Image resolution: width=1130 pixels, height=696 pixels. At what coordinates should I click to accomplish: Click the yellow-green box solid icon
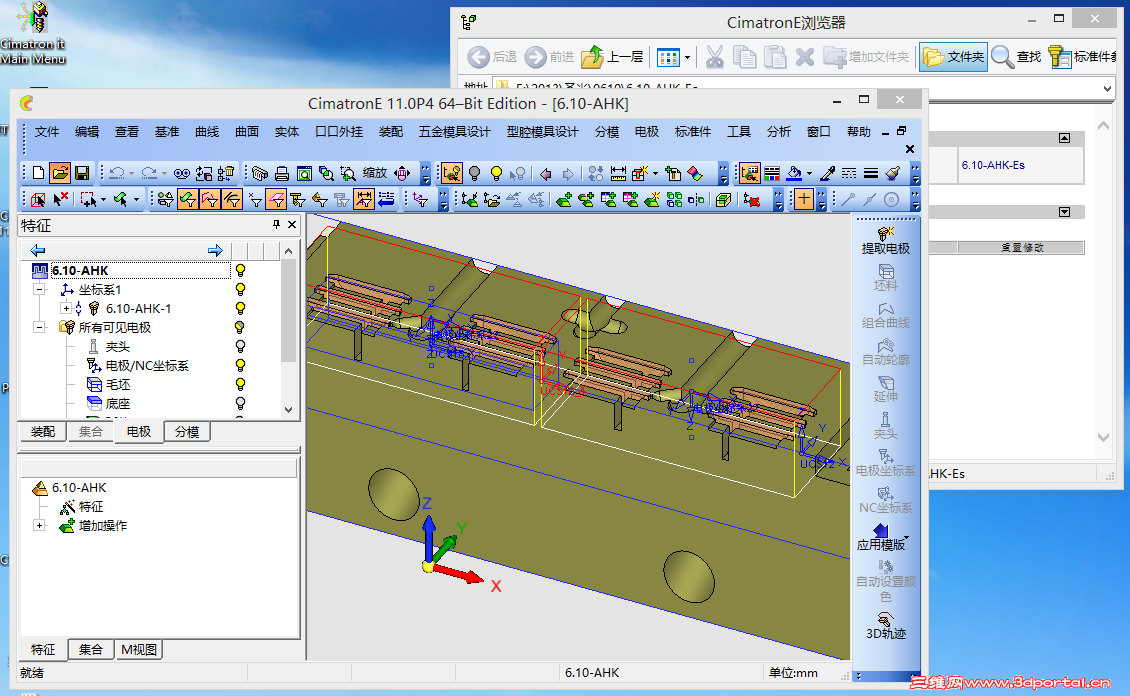tap(724, 200)
